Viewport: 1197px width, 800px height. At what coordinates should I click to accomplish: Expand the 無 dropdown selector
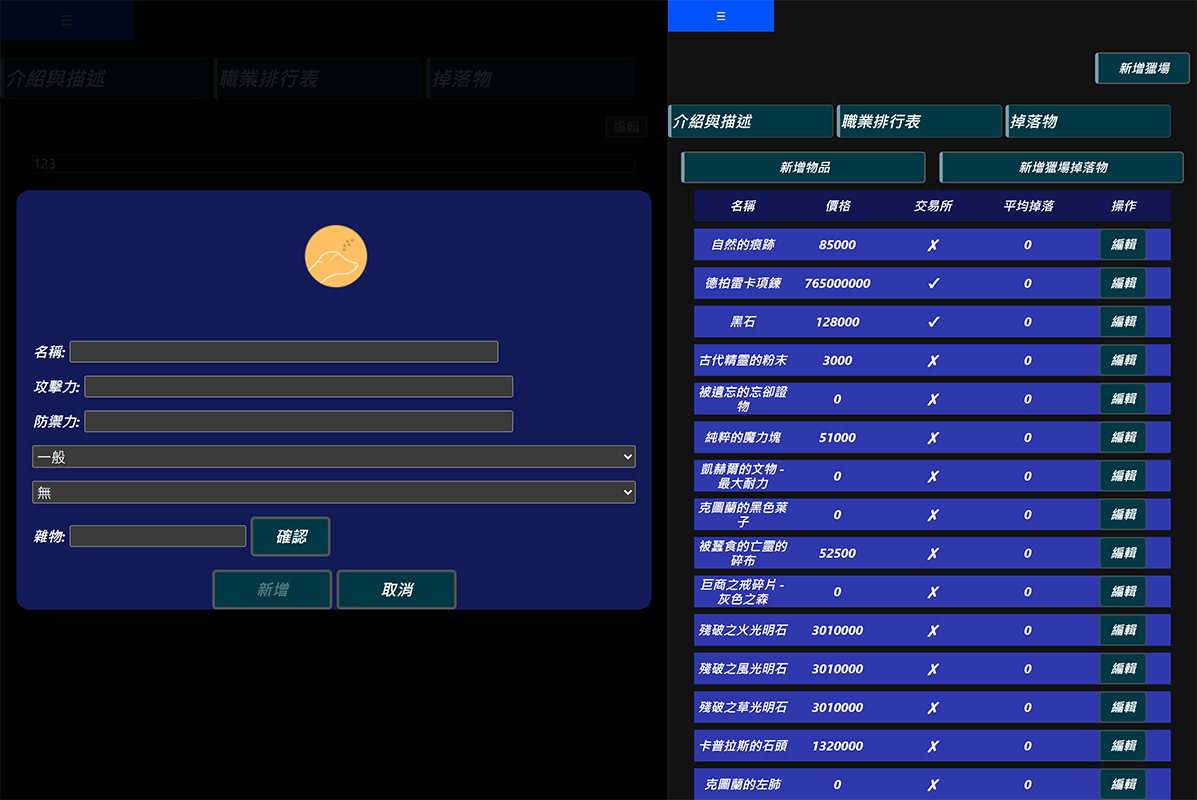(334, 492)
